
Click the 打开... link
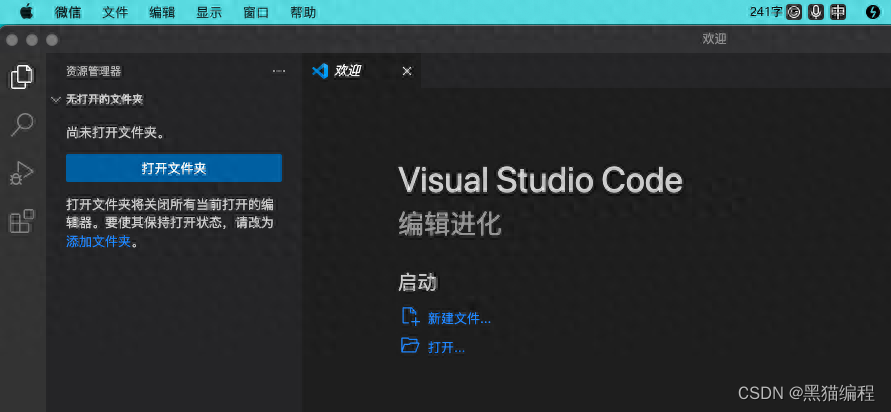[446, 347]
